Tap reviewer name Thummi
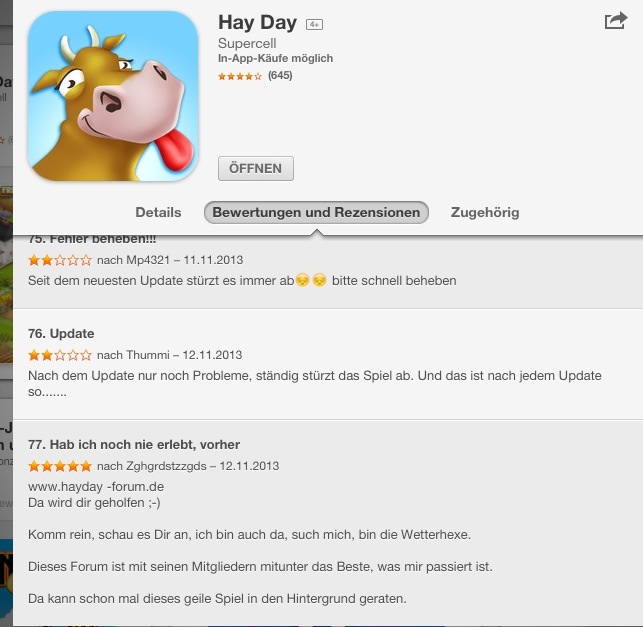 (x=148, y=355)
